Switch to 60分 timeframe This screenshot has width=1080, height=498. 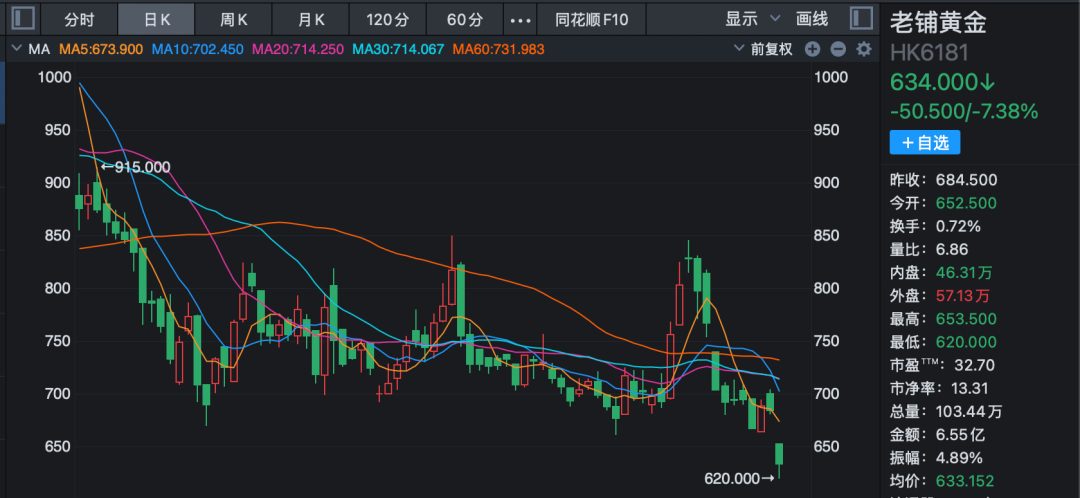[465, 19]
